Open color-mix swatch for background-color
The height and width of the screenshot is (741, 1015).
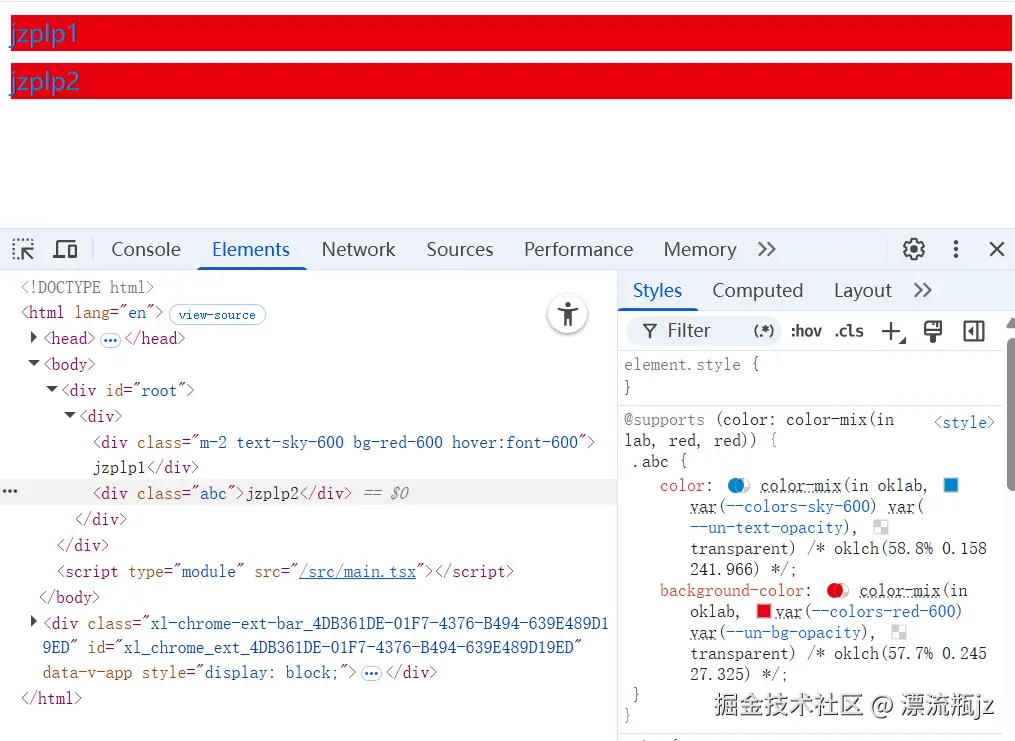(838, 590)
